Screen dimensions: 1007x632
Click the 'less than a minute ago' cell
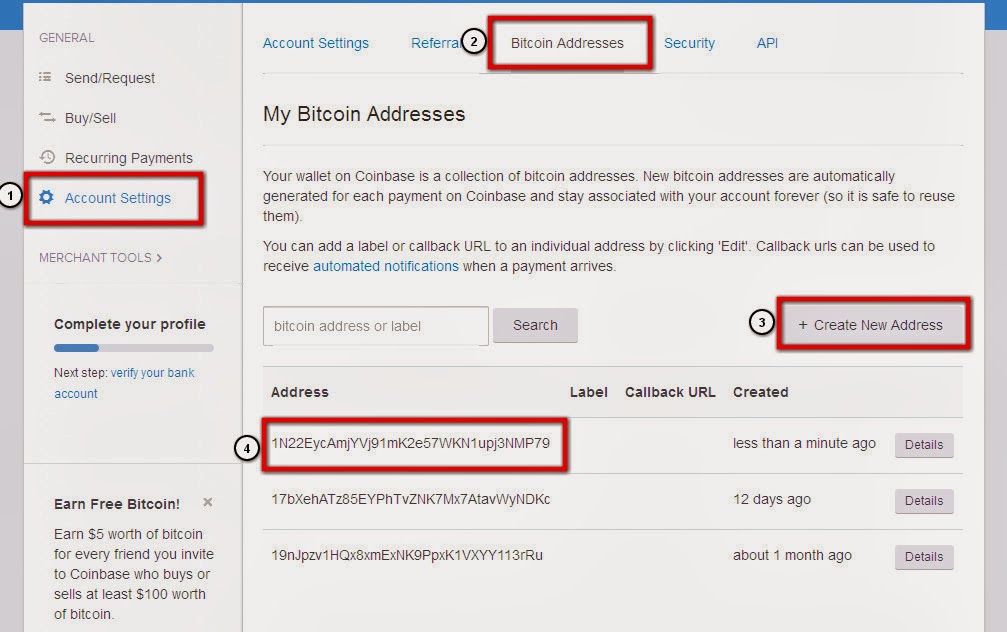804,443
